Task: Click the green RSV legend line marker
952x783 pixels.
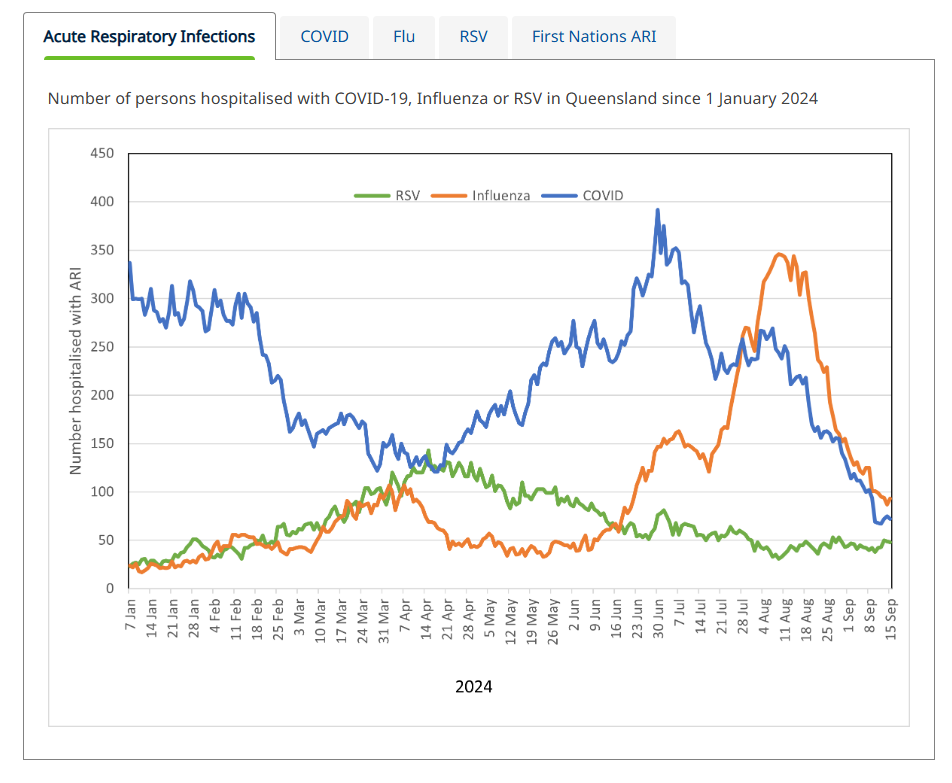Action: coord(373,195)
